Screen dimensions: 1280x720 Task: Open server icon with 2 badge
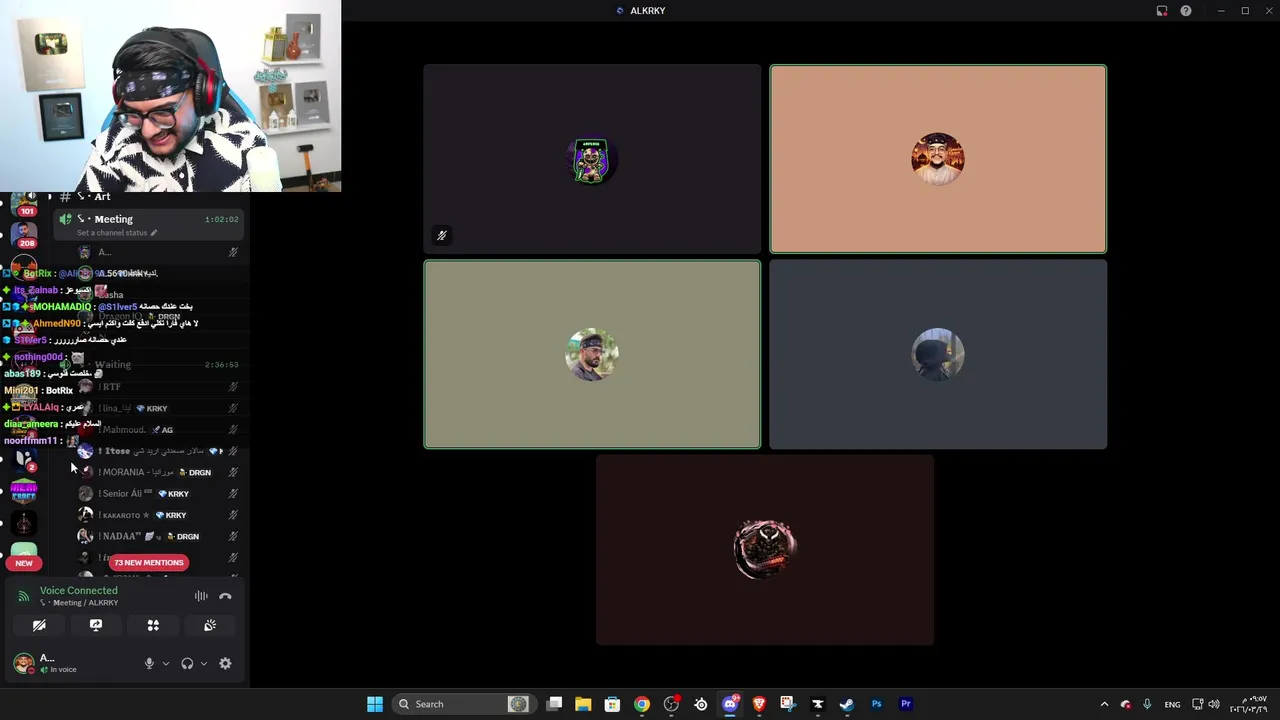[x=24, y=460]
